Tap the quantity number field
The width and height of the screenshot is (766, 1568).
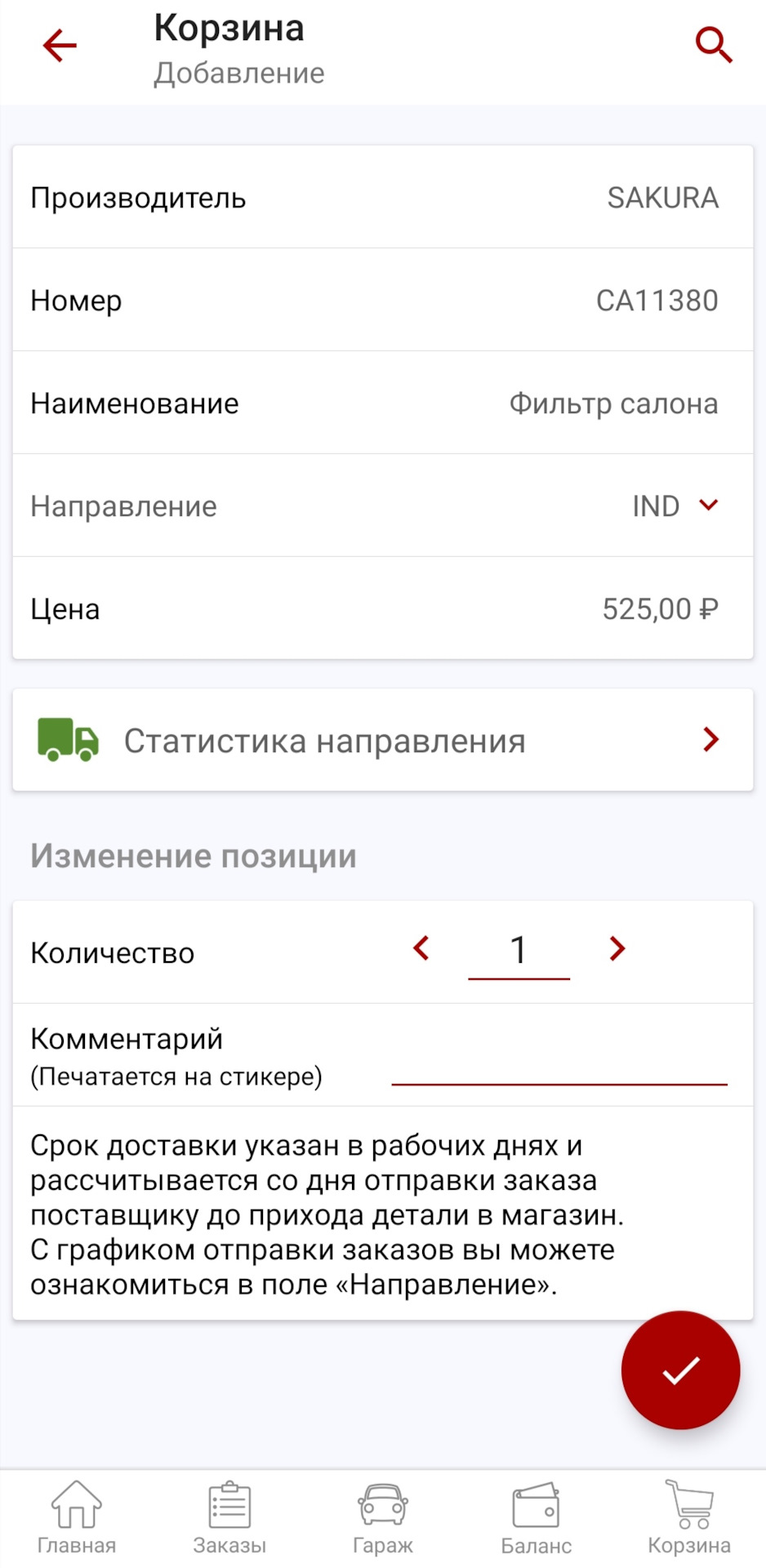(519, 951)
